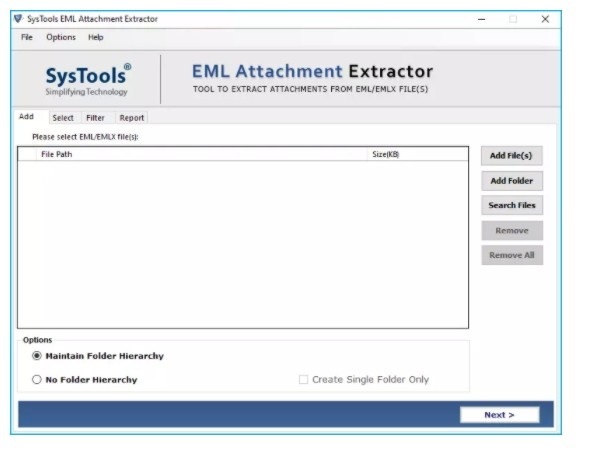Click the Add File(s) button
Viewport: 590px width, 451px height.
tap(511, 156)
